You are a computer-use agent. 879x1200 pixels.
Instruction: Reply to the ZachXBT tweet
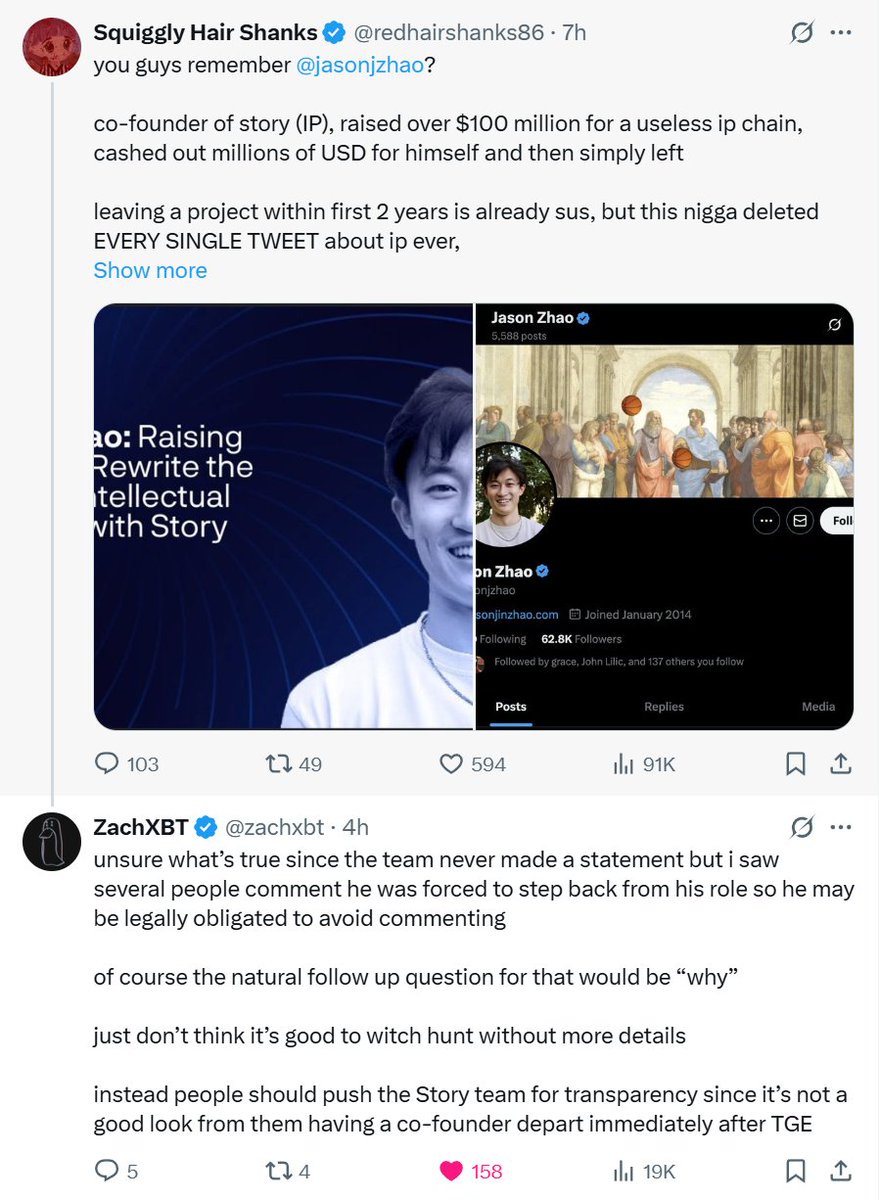pyautogui.click(x=106, y=1170)
